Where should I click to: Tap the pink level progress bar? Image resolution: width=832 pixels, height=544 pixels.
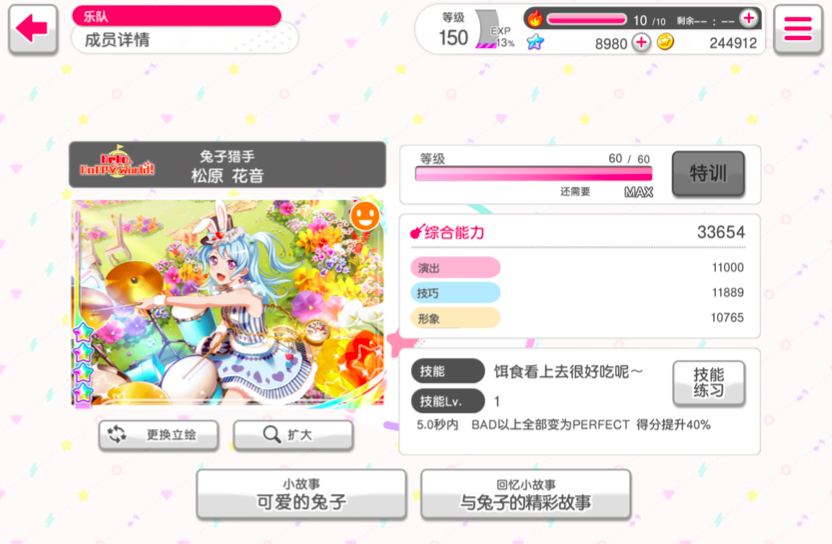534,174
